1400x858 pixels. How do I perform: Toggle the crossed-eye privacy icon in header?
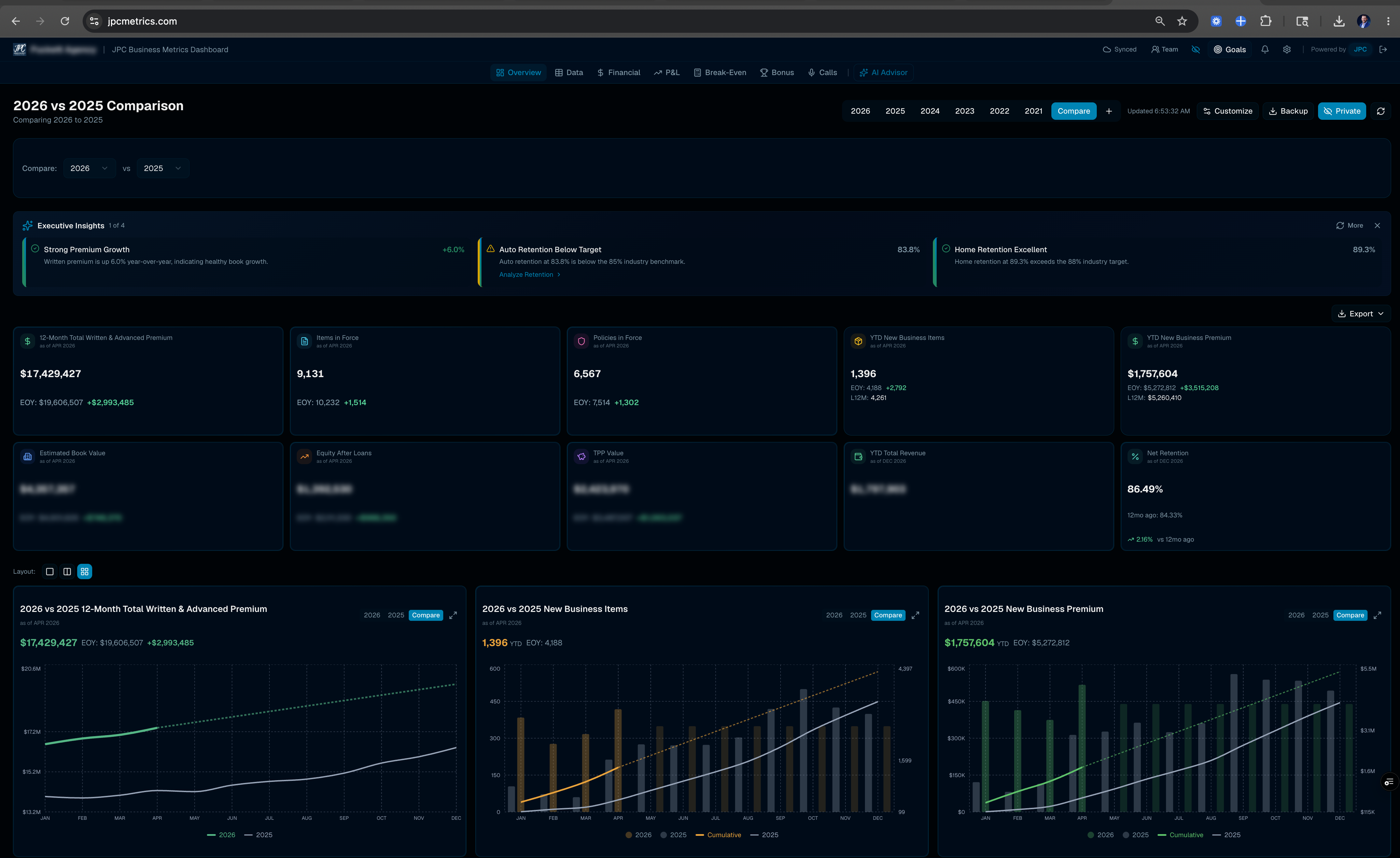click(x=1195, y=49)
